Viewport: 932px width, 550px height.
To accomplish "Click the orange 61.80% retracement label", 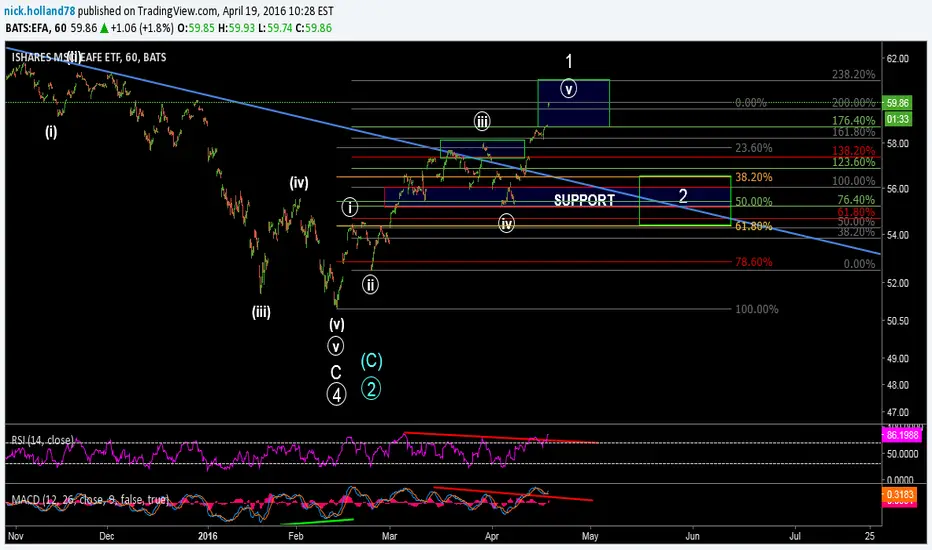I will pyautogui.click(x=754, y=226).
